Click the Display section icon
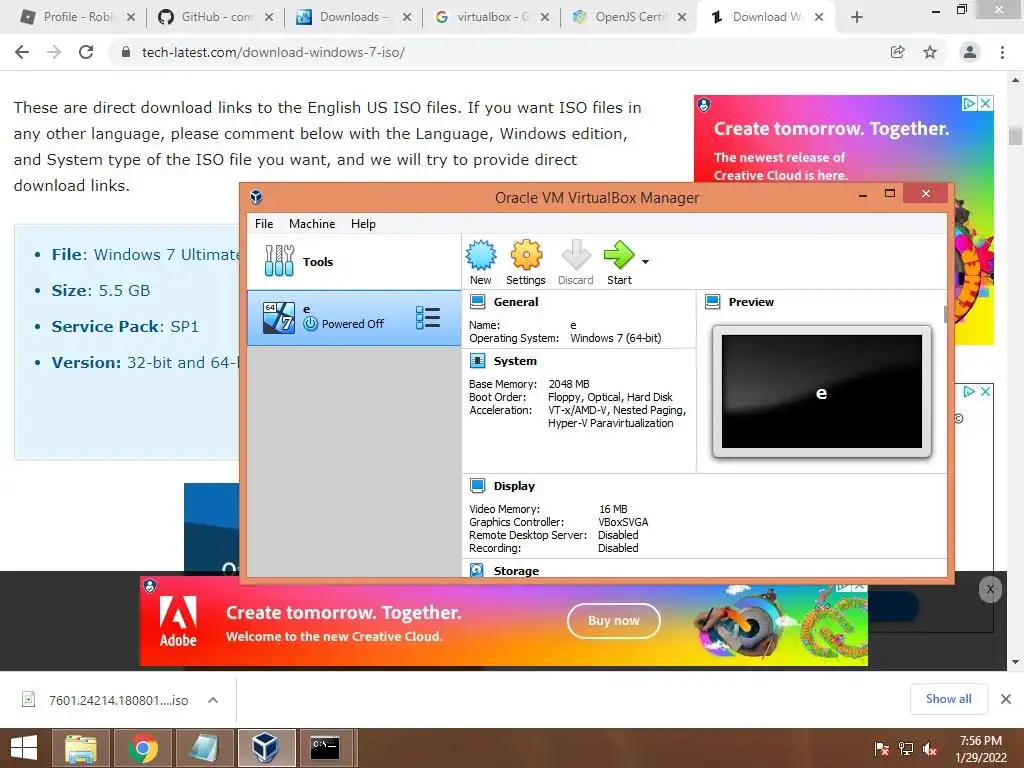The image size is (1024, 768). point(478,486)
